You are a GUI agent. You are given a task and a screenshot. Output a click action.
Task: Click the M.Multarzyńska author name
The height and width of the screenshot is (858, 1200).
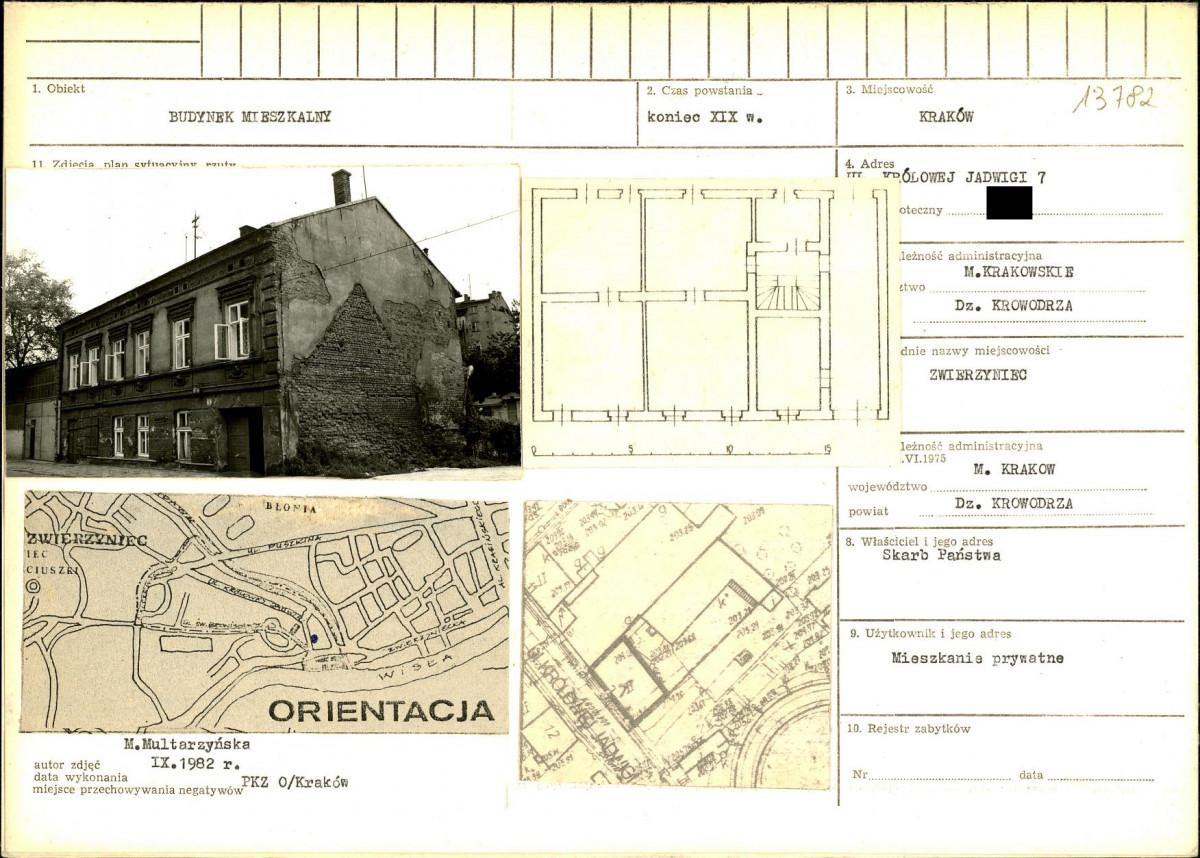(x=186, y=744)
